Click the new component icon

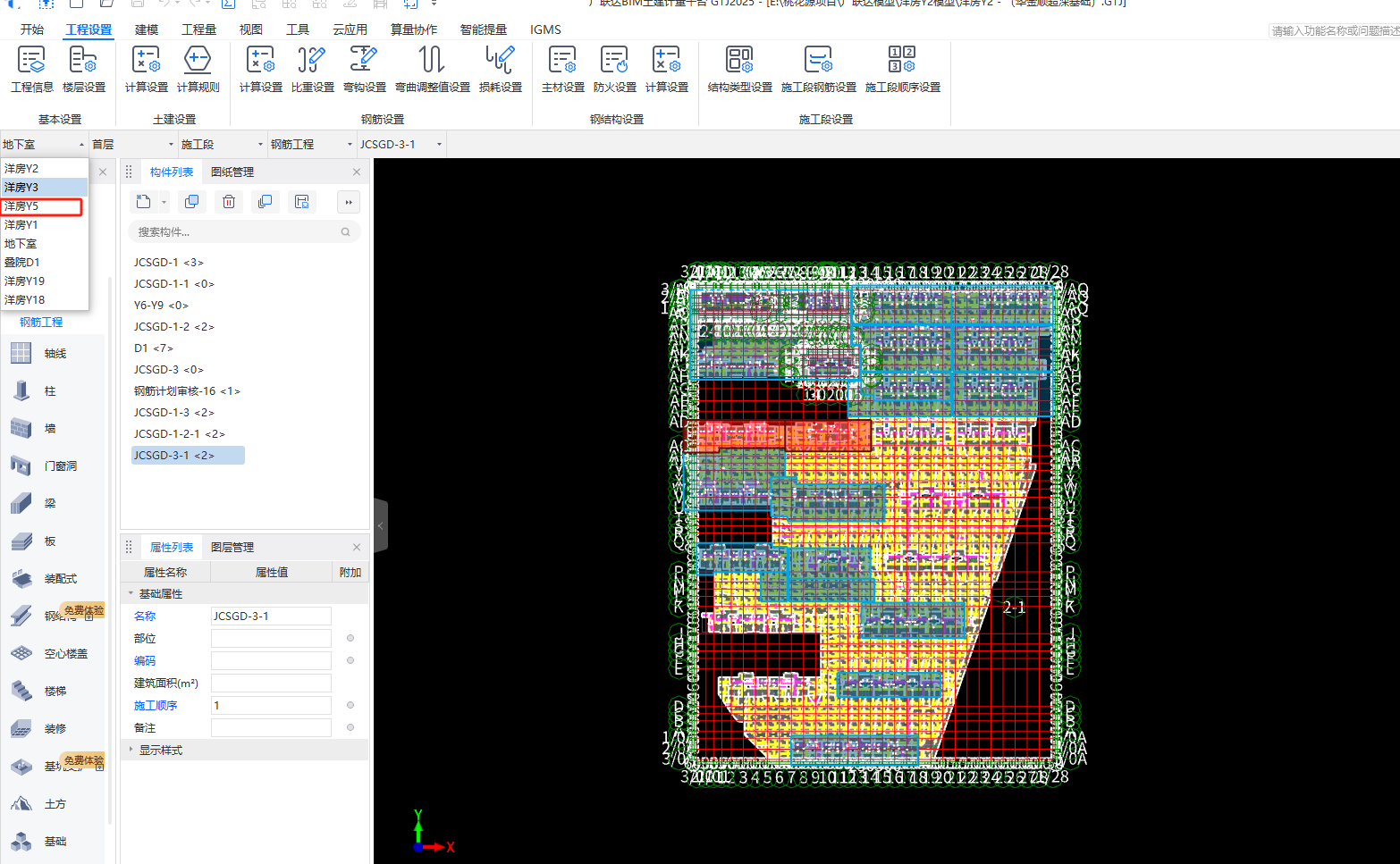coord(143,202)
